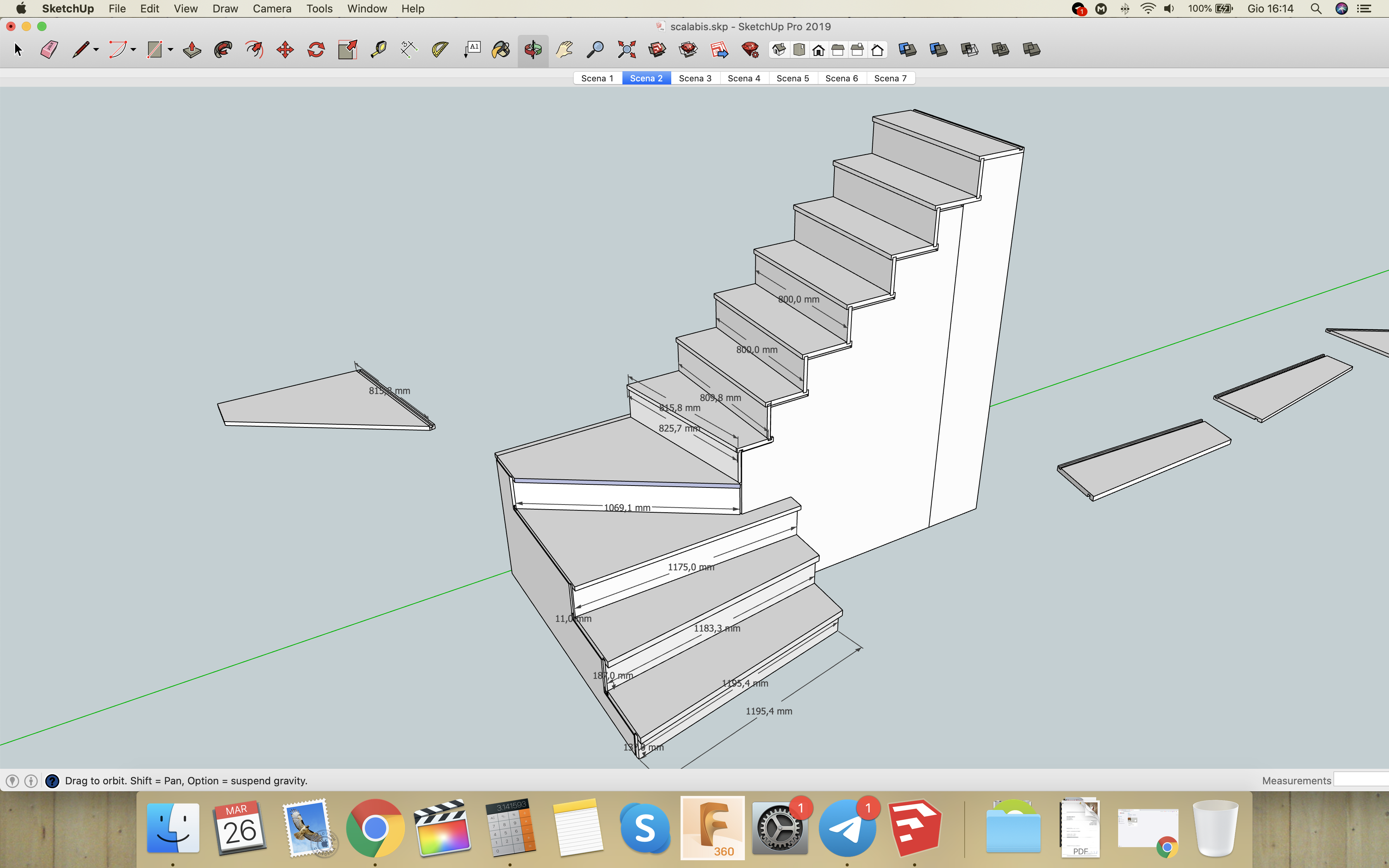
Task: Select the Pan hand tool
Action: pos(565,50)
